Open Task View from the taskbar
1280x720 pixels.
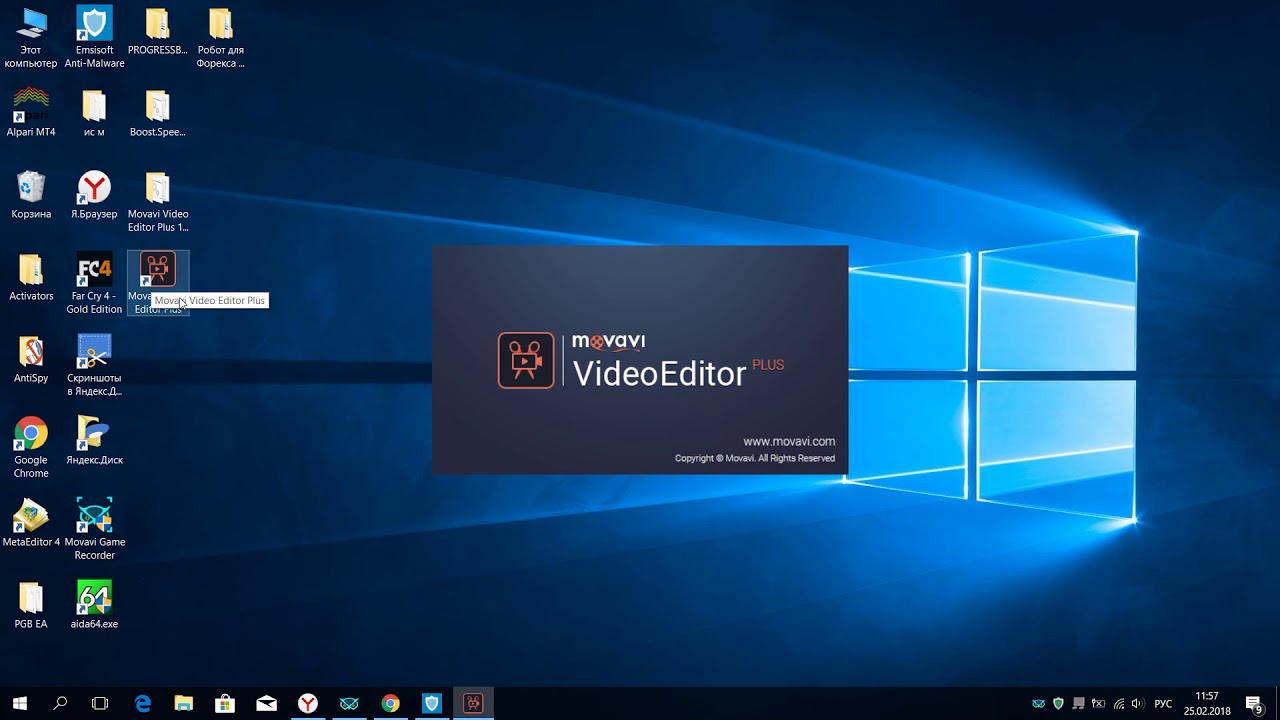(x=100, y=704)
